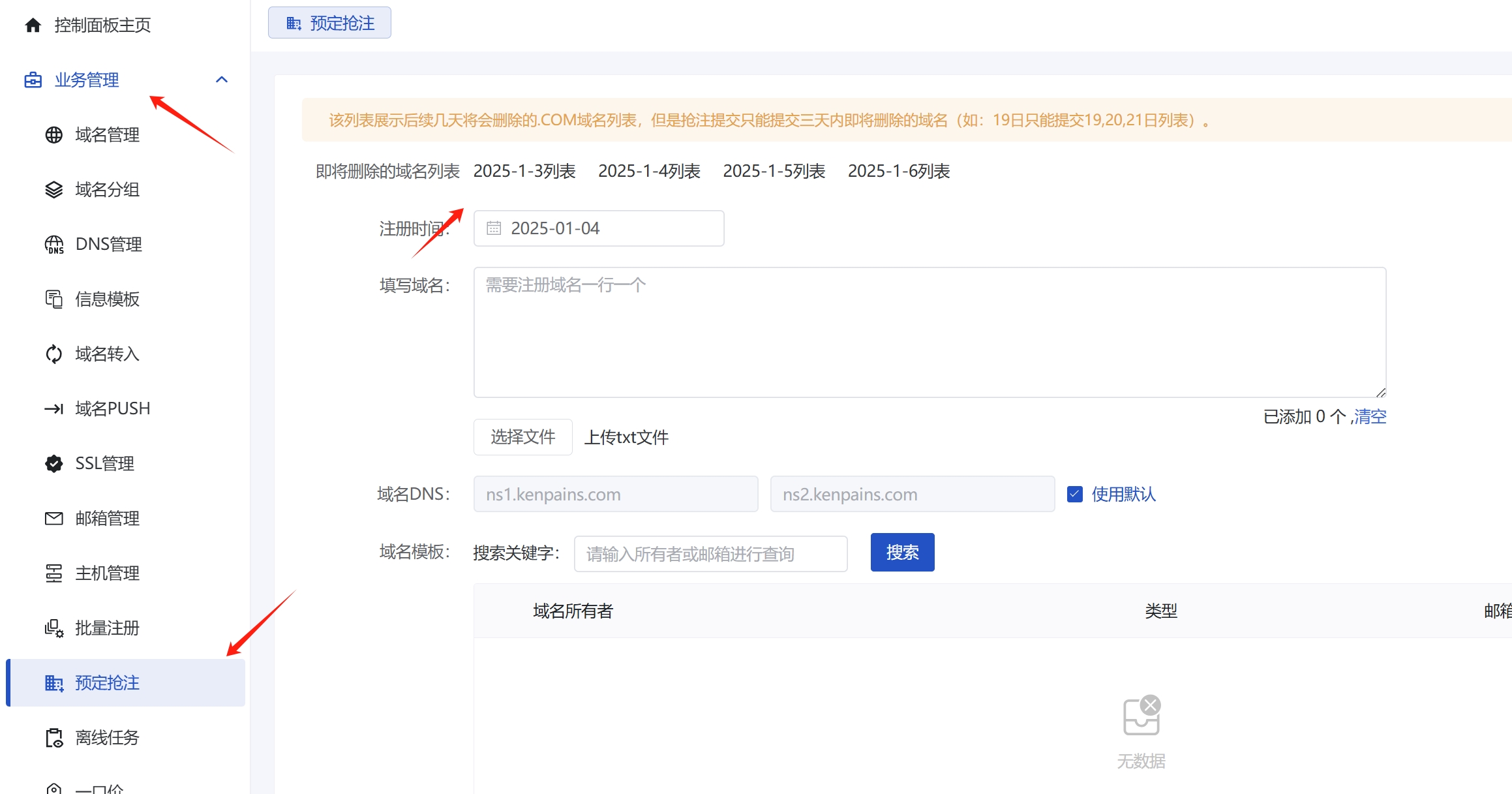Viewport: 1512px width, 794px height.
Task: Open the 2025-1-5列表 link
Action: [x=774, y=172]
